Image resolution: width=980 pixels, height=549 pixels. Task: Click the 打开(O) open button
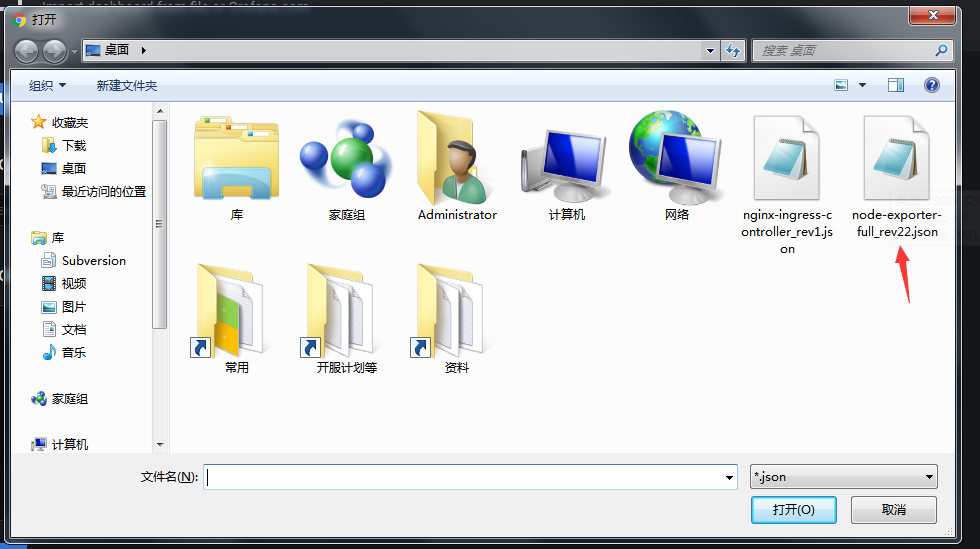(x=793, y=509)
